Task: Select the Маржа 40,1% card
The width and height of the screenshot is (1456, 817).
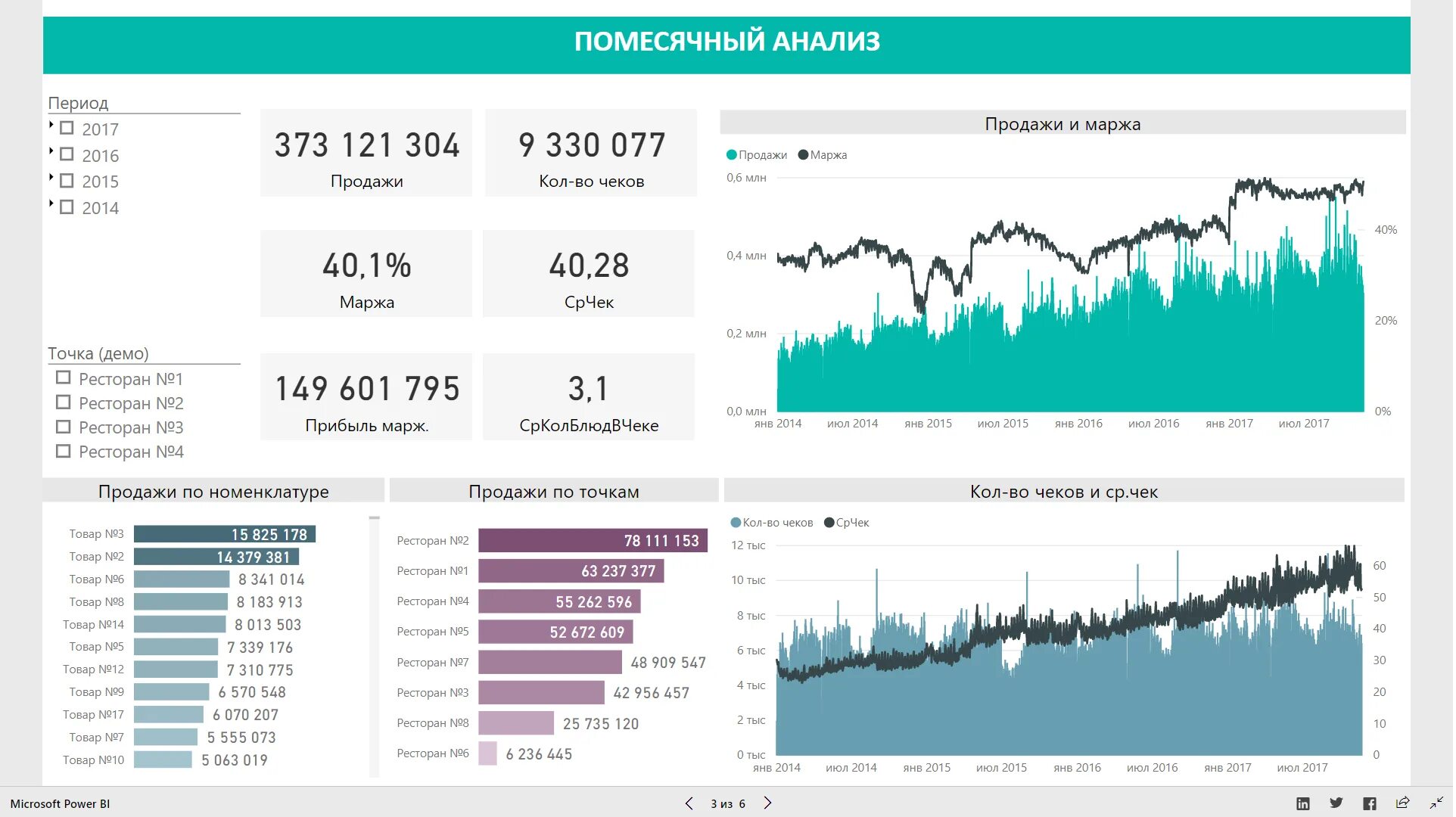Action: click(367, 274)
